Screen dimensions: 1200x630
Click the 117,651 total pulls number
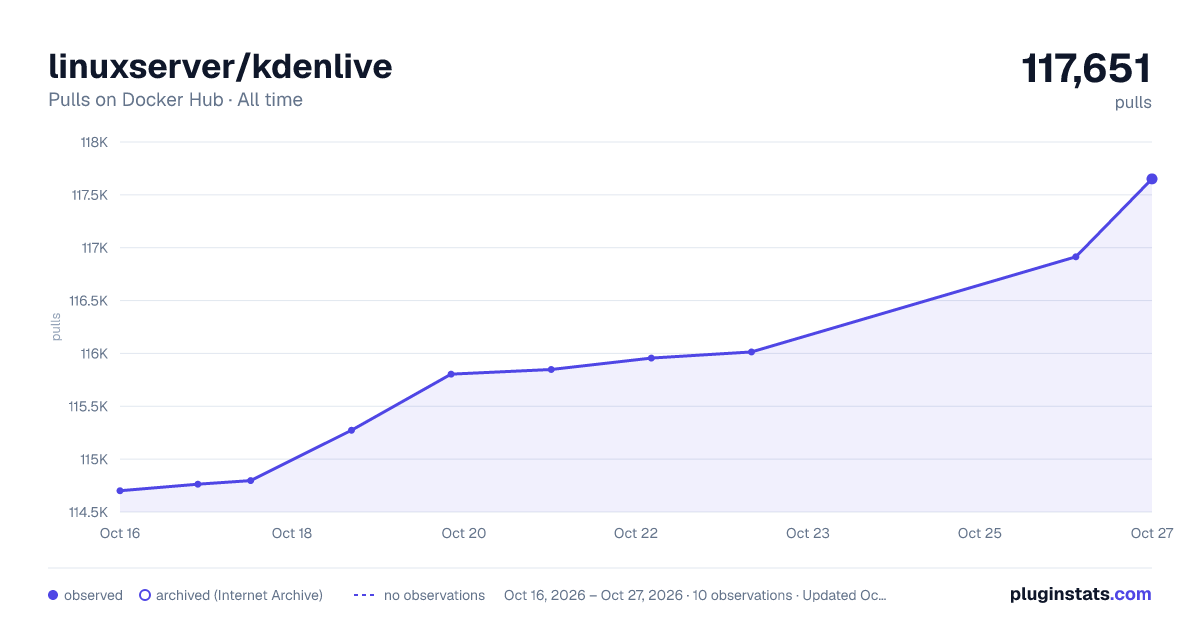(x=1086, y=69)
